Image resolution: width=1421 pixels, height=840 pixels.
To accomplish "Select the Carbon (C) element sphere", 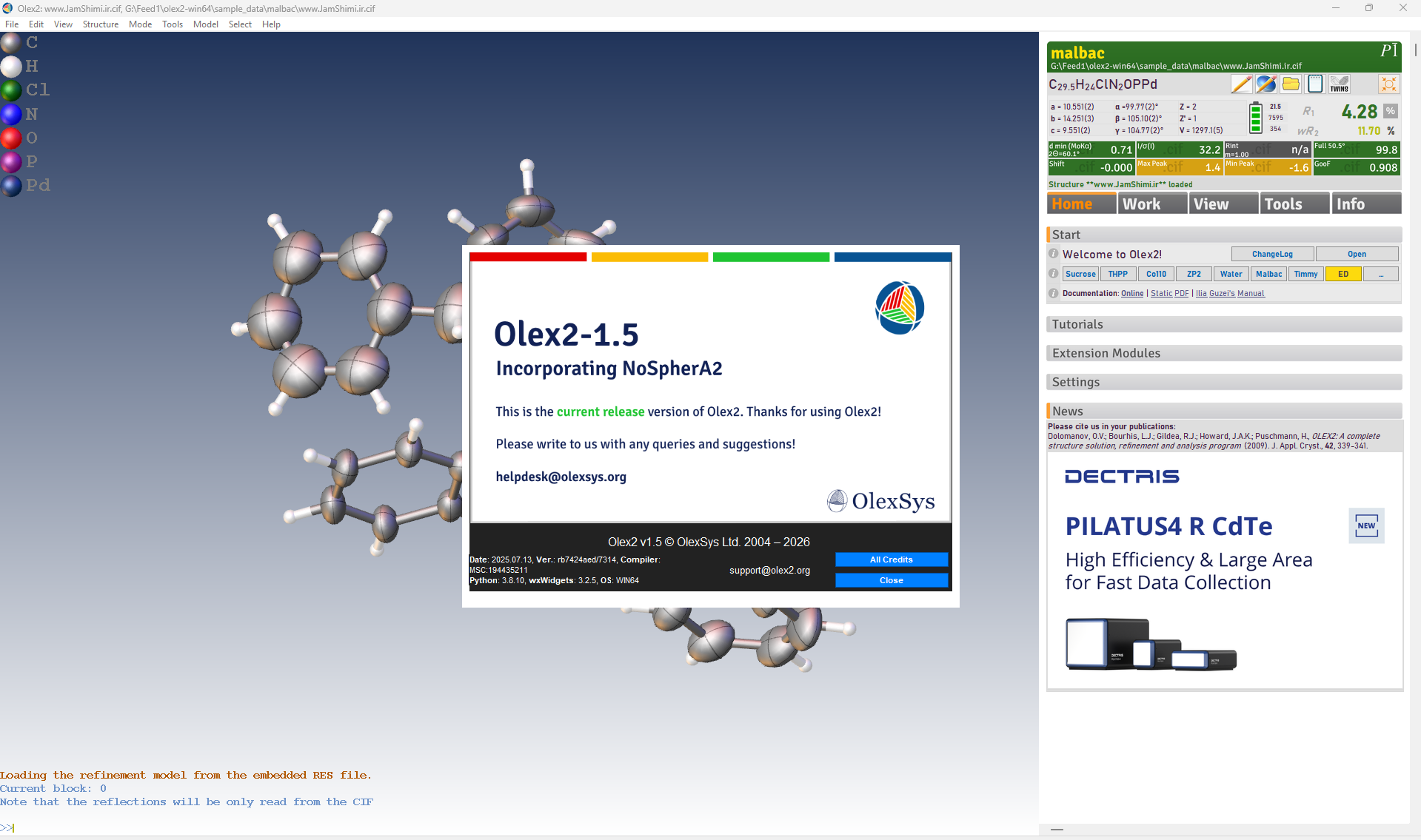I will [10, 43].
